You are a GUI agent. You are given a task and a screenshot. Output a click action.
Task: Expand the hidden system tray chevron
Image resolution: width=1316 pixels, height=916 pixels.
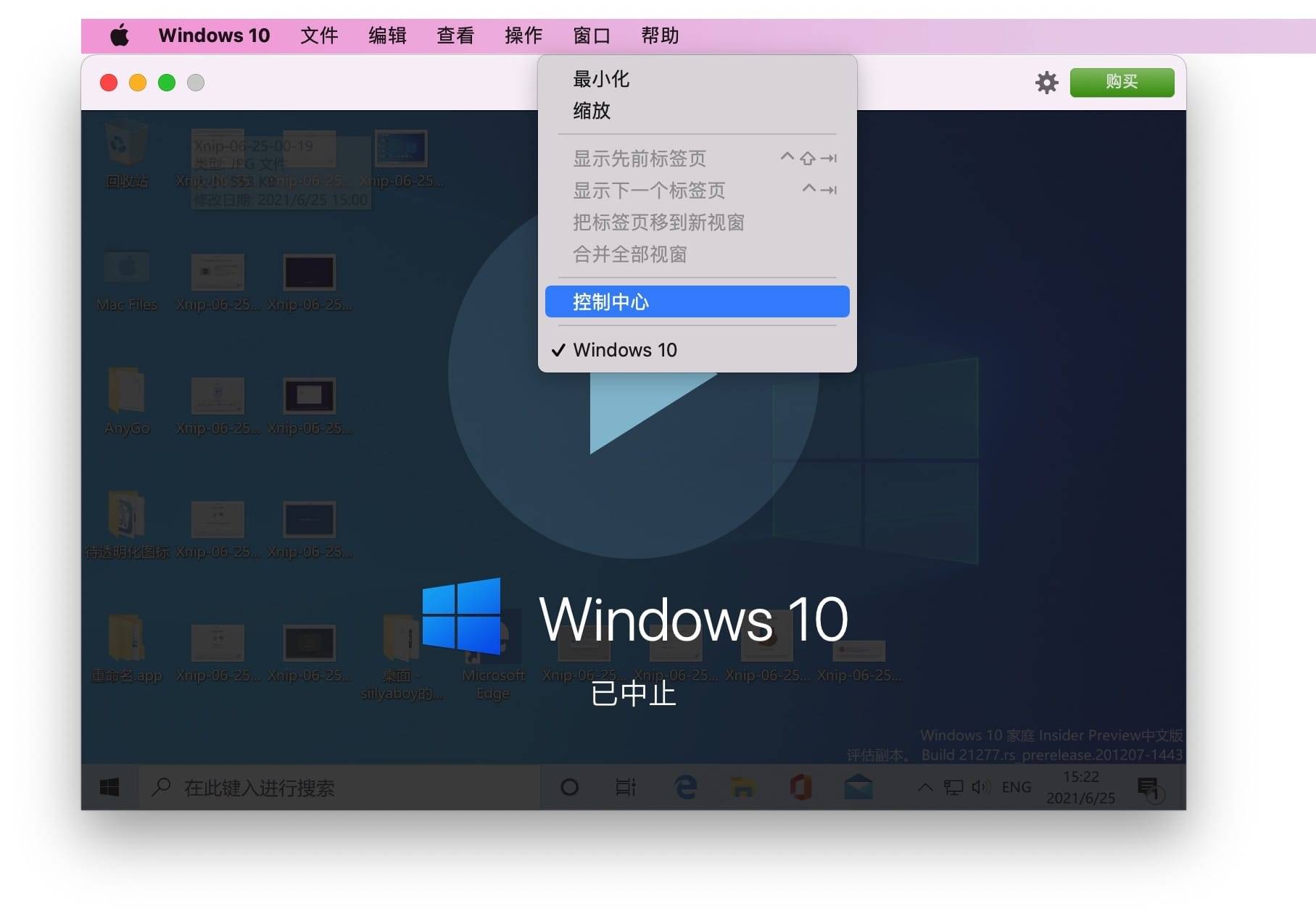(x=924, y=787)
